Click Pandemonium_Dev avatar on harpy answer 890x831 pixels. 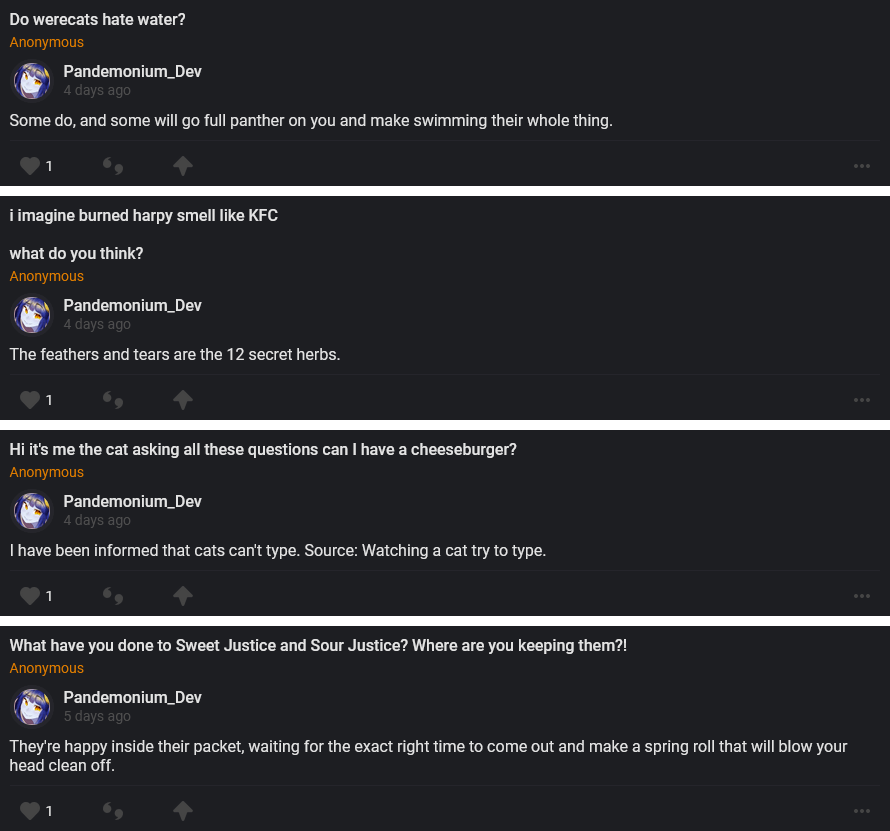(31, 314)
